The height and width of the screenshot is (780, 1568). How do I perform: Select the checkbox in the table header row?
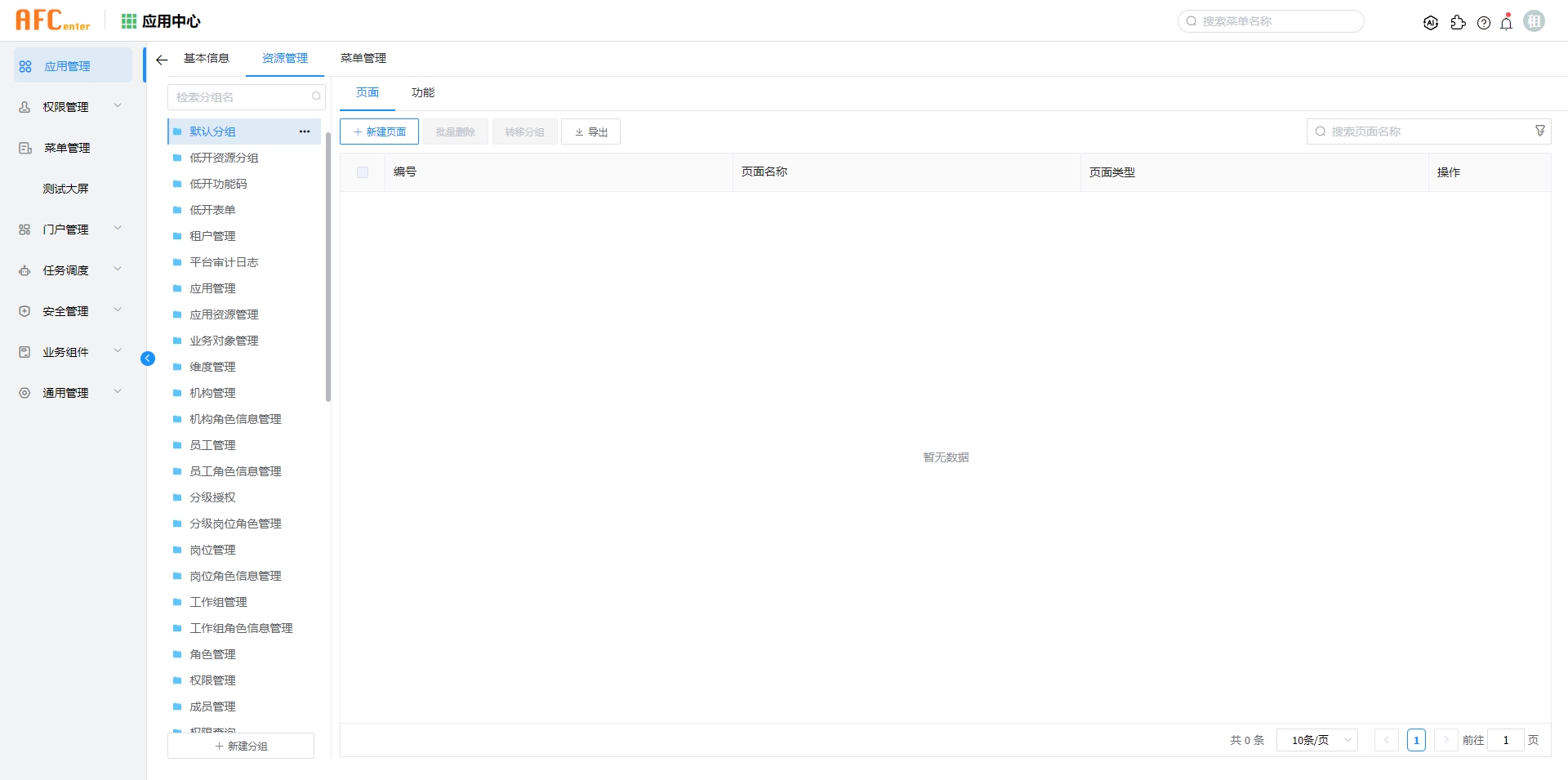pyautogui.click(x=362, y=172)
